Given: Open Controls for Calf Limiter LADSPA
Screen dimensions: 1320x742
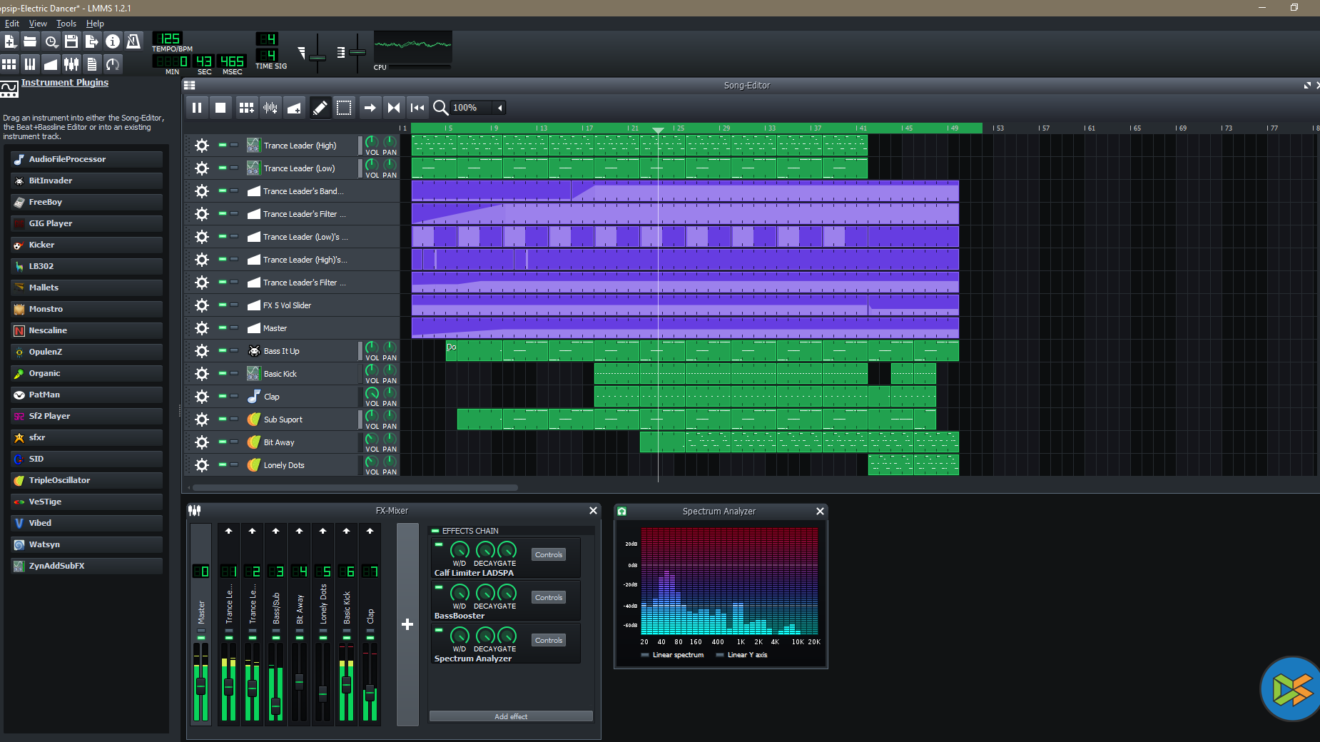Looking at the screenshot, I should [x=548, y=555].
